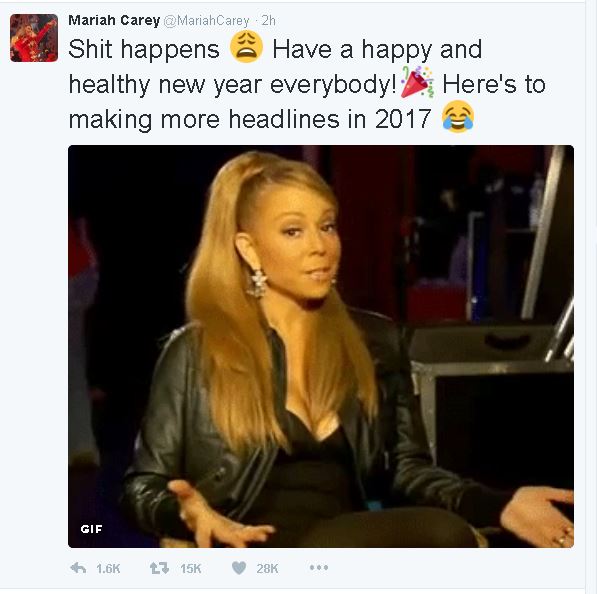The image size is (597, 594).
Task: Open the three-dot more options menu
Action: [x=319, y=568]
